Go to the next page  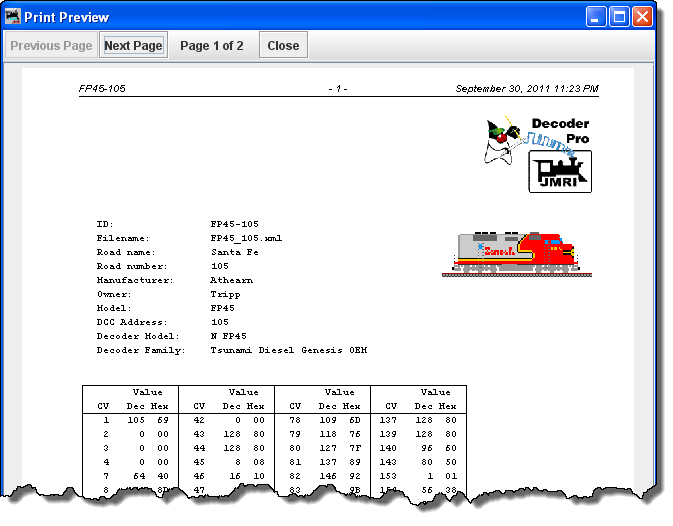tap(133, 45)
